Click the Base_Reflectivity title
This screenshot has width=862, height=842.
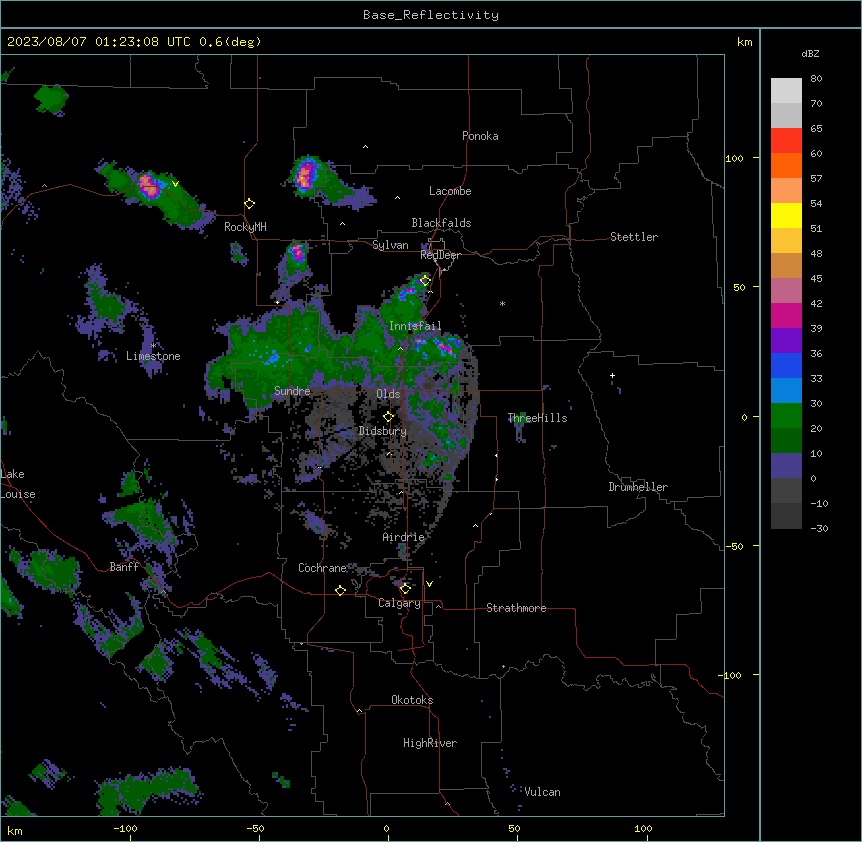point(431,15)
